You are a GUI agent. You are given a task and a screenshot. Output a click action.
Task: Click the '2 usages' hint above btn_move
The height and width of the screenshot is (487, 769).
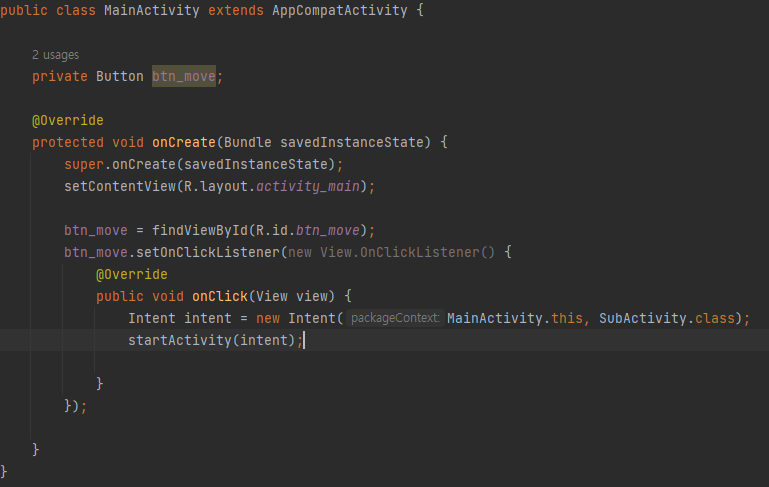[x=55, y=55]
